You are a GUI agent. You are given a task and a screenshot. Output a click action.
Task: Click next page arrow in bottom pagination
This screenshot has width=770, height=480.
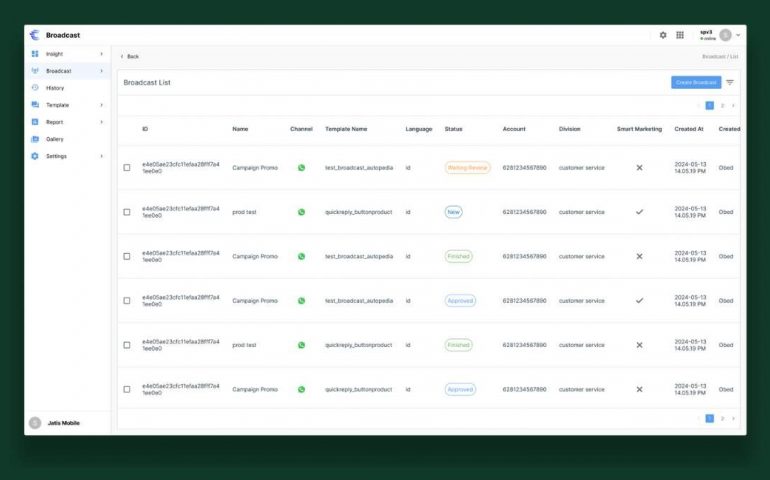(733, 418)
